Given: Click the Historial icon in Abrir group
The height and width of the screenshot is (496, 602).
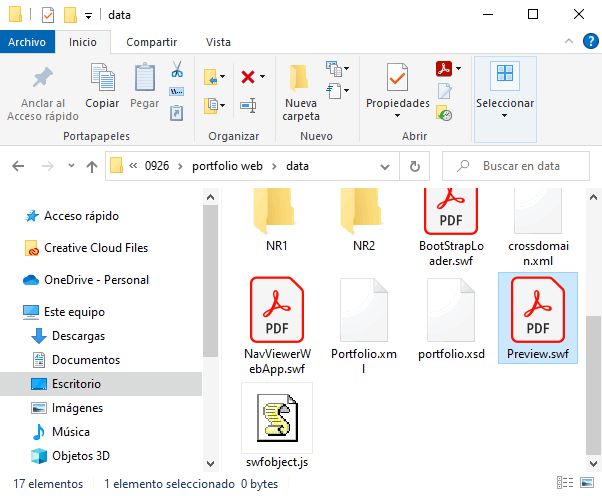Looking at the screenshot, I should [444, 113].
